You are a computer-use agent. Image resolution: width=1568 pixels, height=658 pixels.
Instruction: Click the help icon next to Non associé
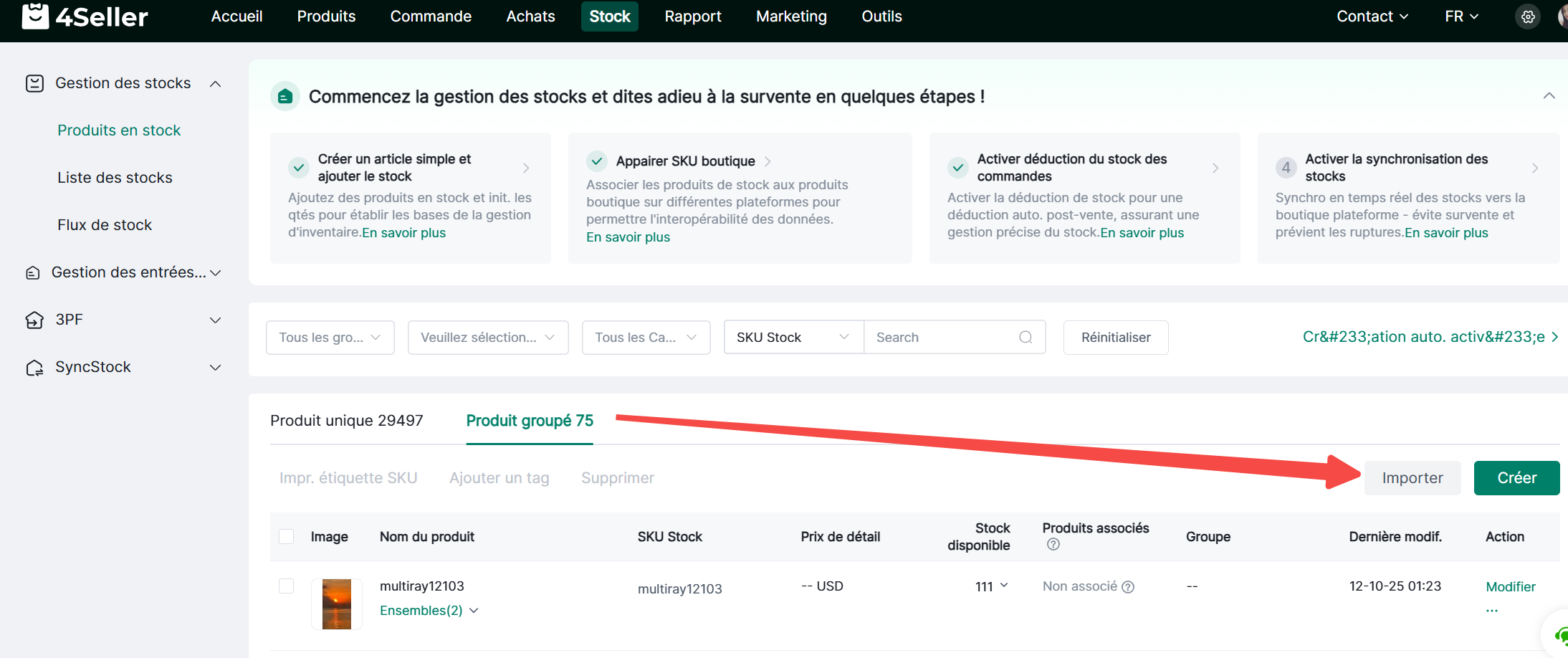click(x=1128, y=587)
